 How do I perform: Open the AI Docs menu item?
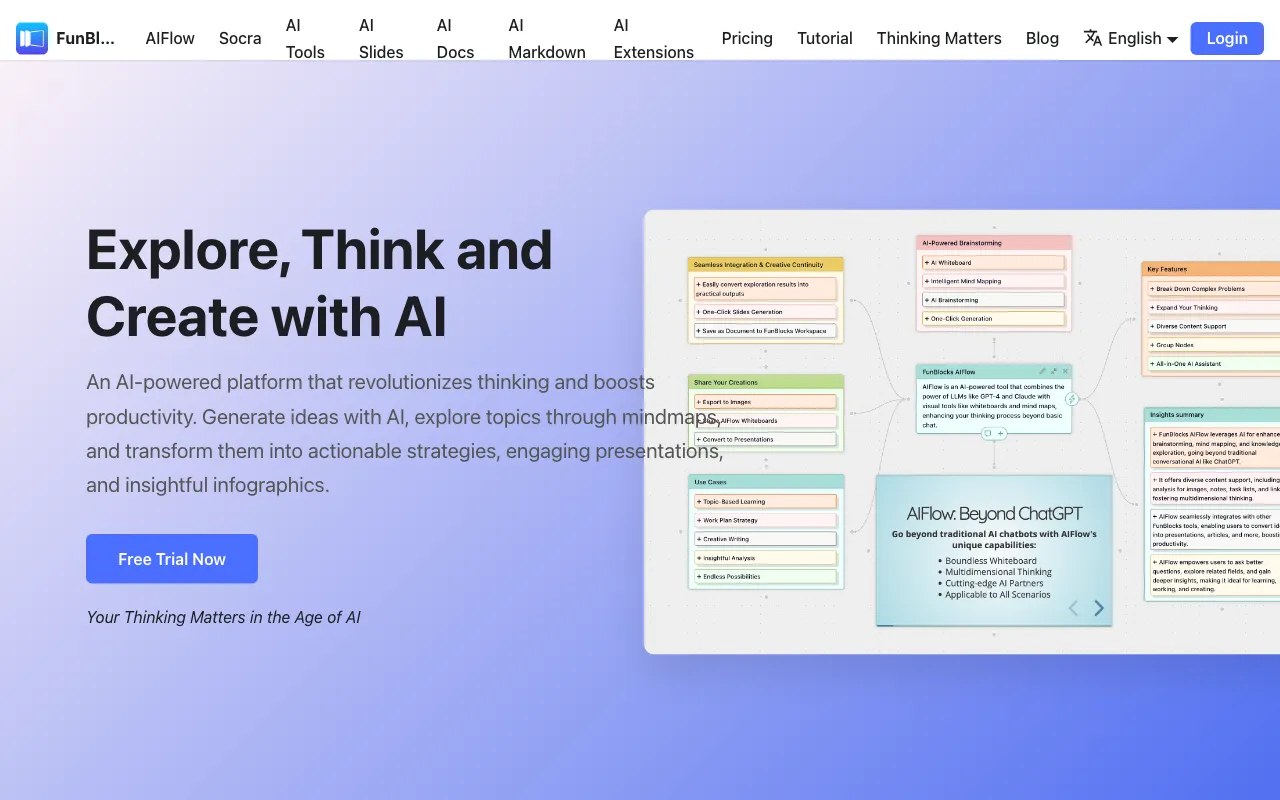tap(455, 38)
